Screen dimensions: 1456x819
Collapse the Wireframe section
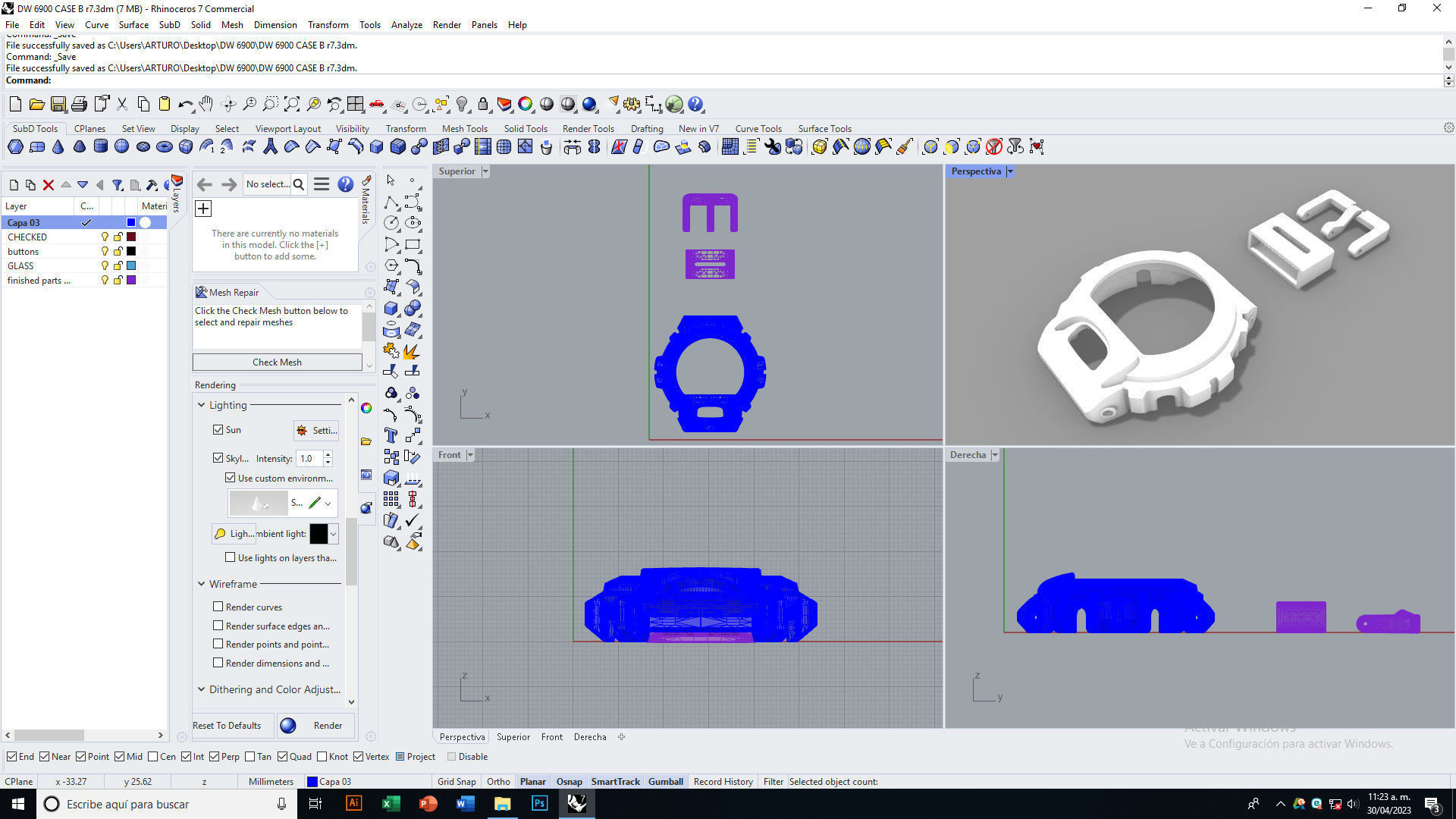[201, 584]
